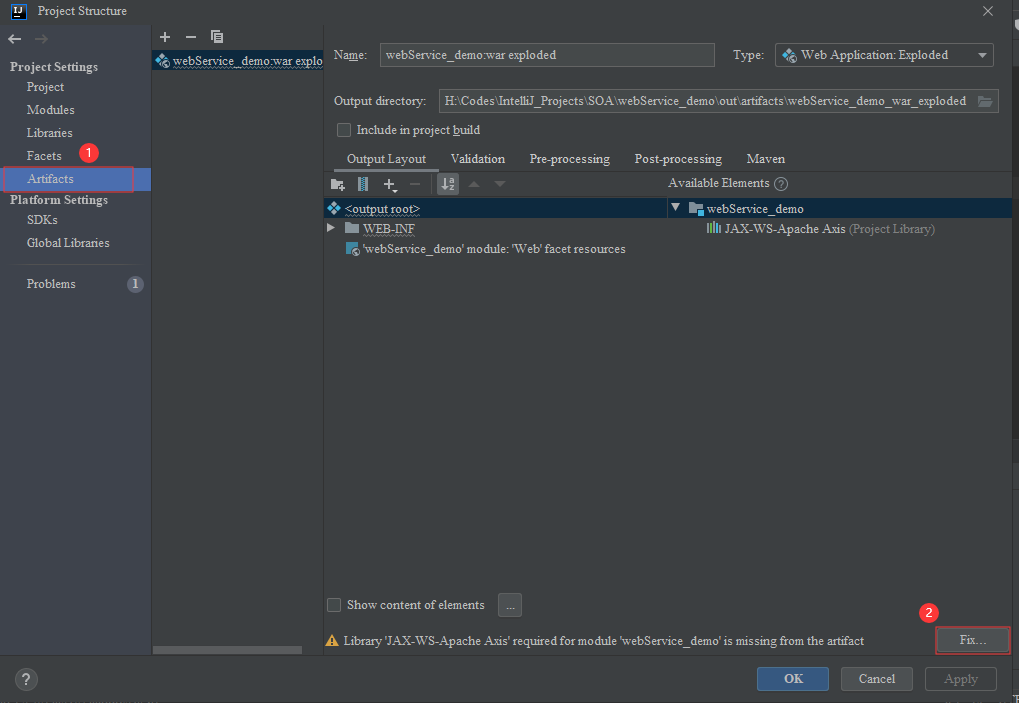Confirm with OK button
This screenshot has height=703, width=1019.
[793, 679]
